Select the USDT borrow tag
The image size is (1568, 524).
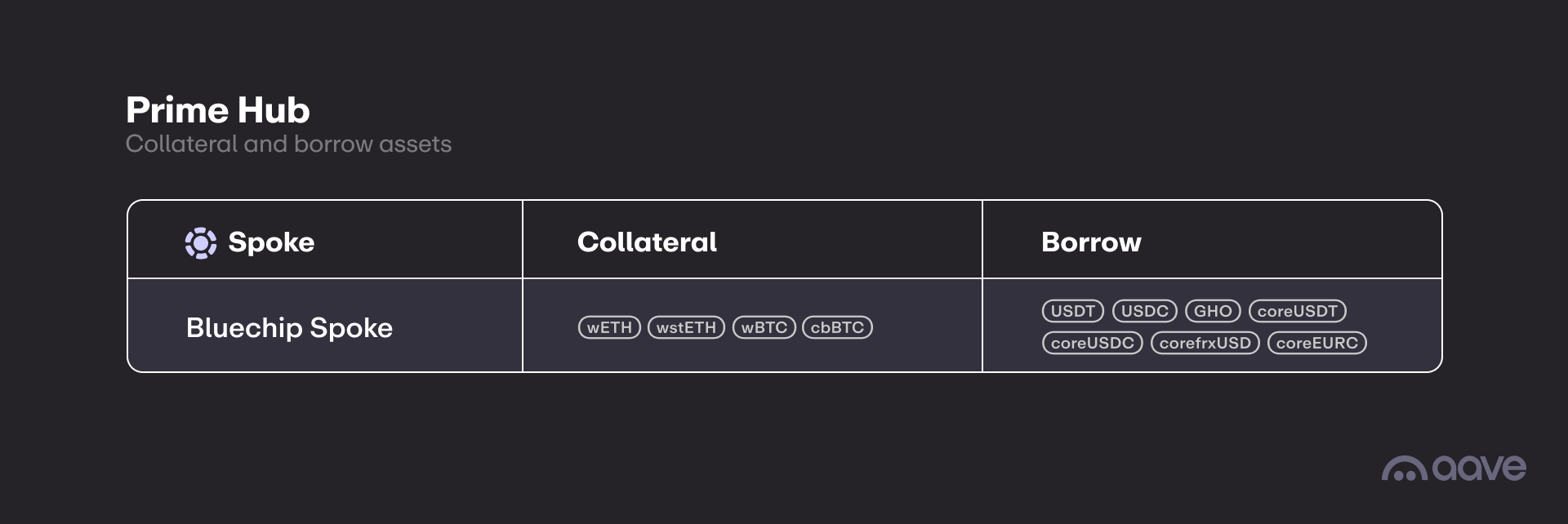[x=1072, y=311]
